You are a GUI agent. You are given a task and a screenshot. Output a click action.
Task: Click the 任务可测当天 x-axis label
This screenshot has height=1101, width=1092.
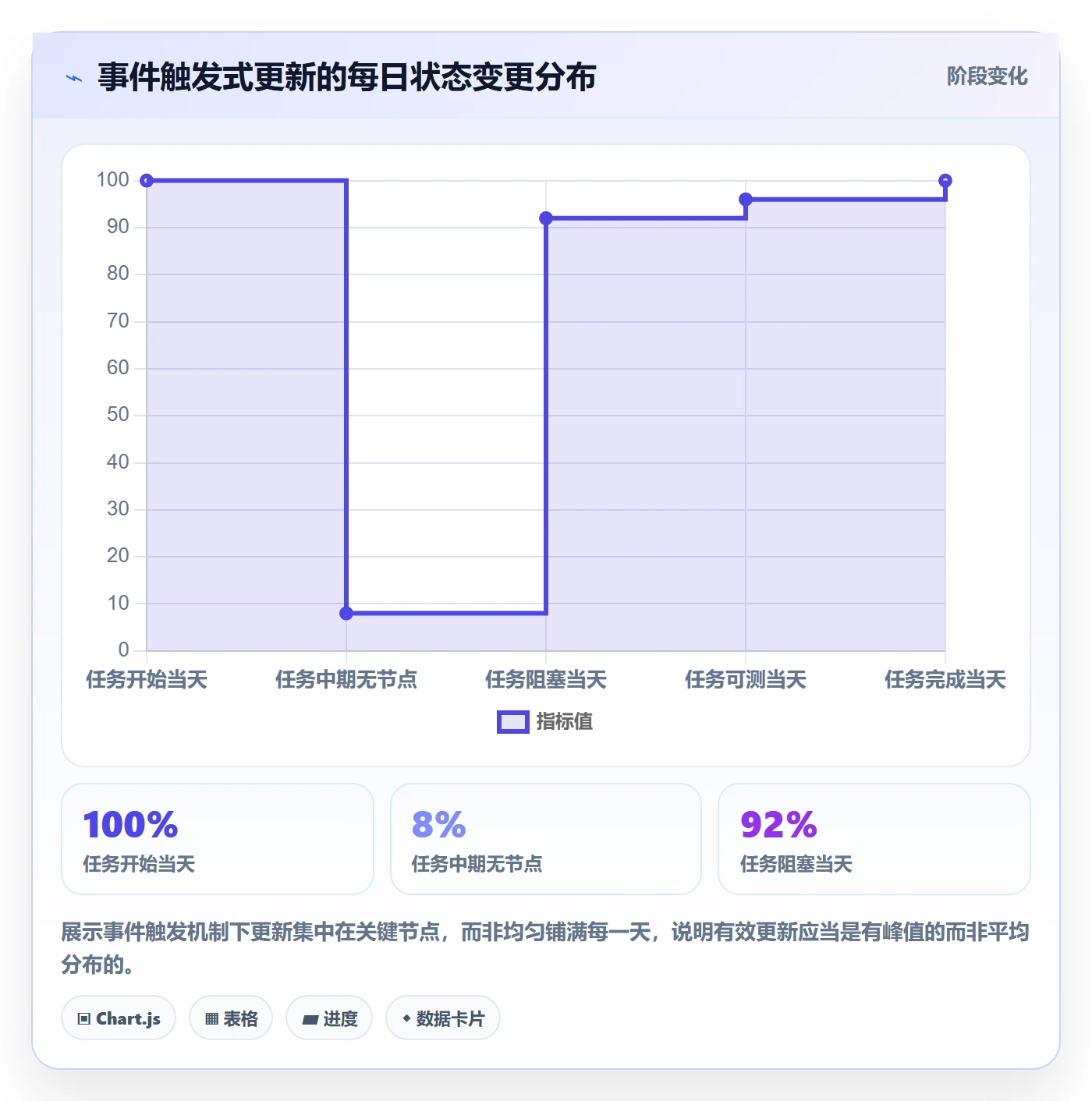[746, 680]
